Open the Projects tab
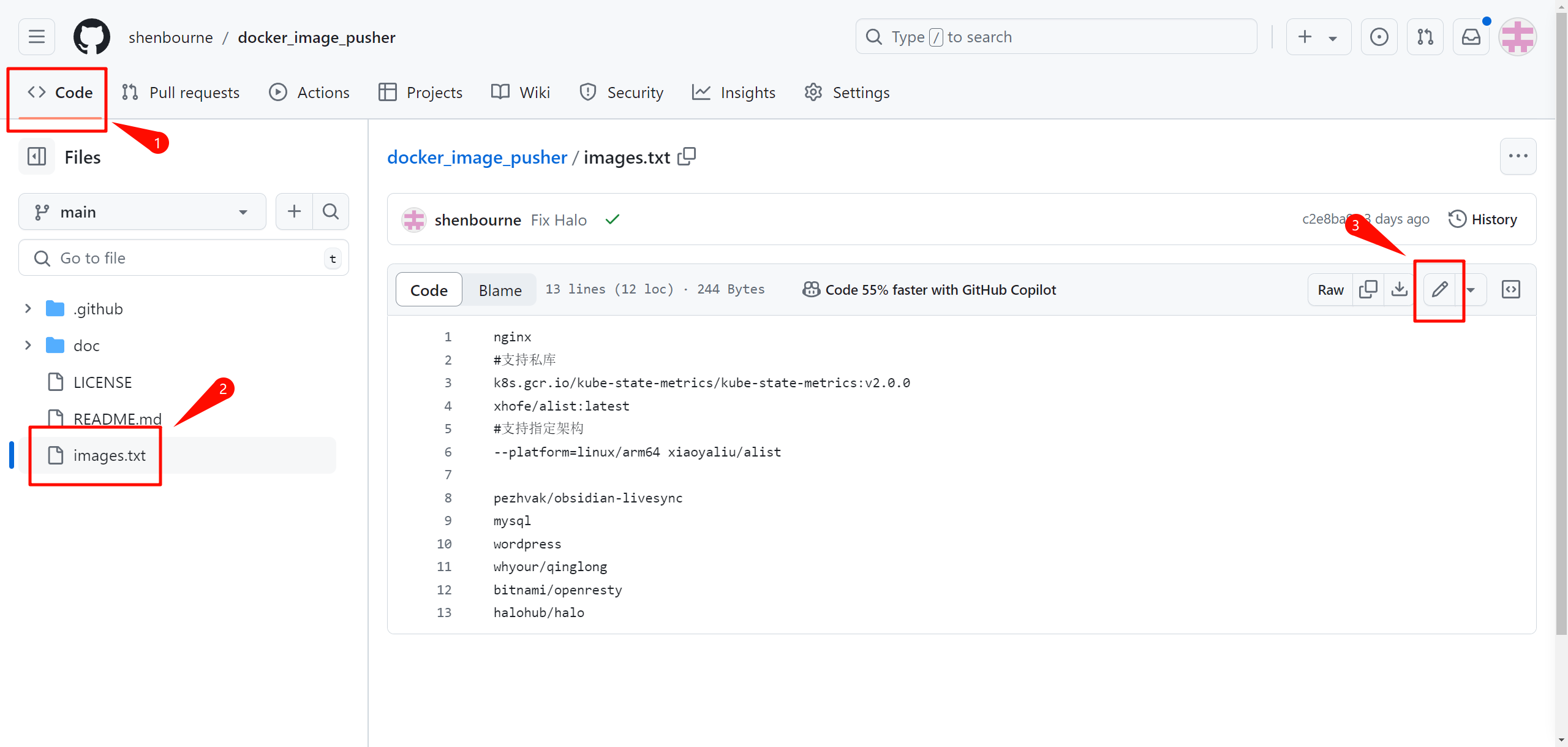Screen dimensions: 1568x747 [x=420, y=92]
